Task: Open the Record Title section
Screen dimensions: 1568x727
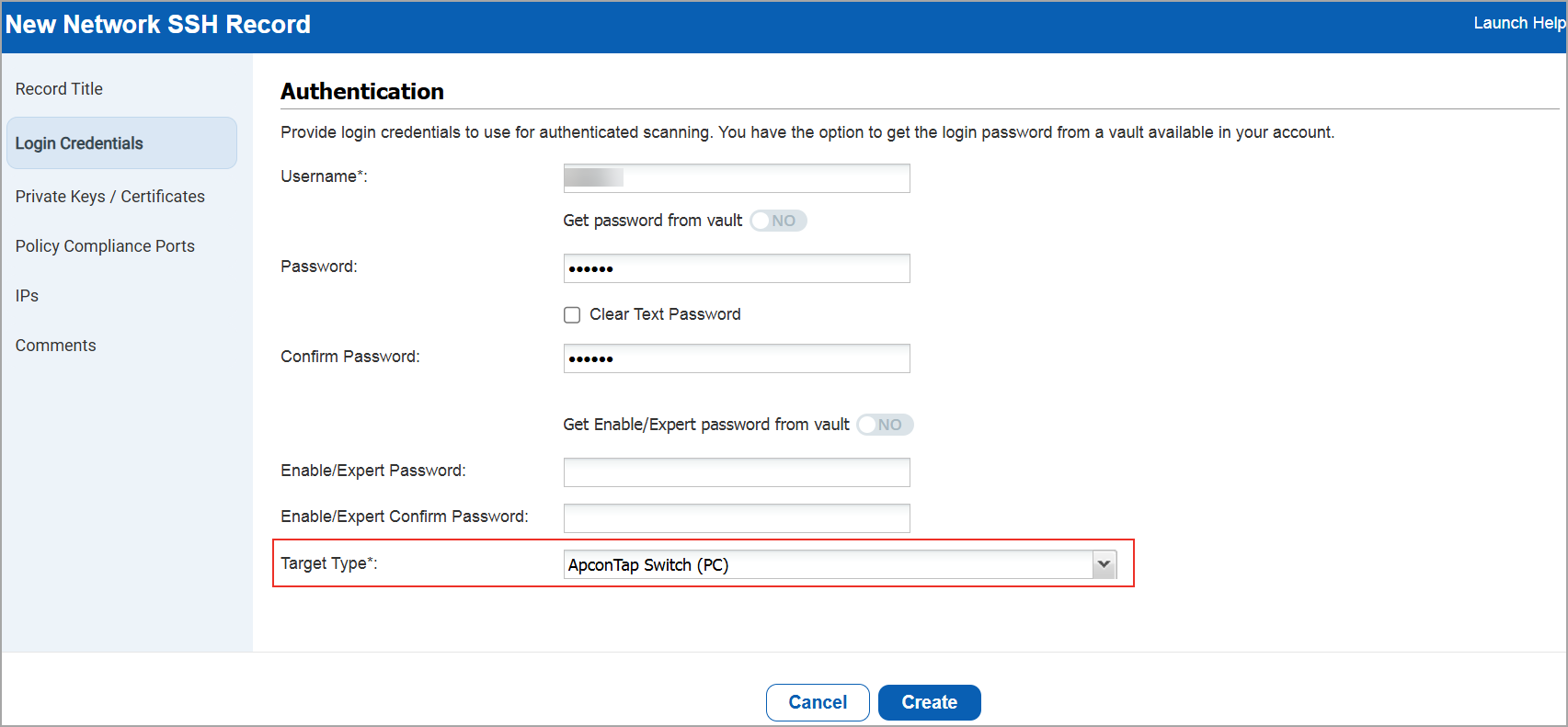Action: [59, 89]
